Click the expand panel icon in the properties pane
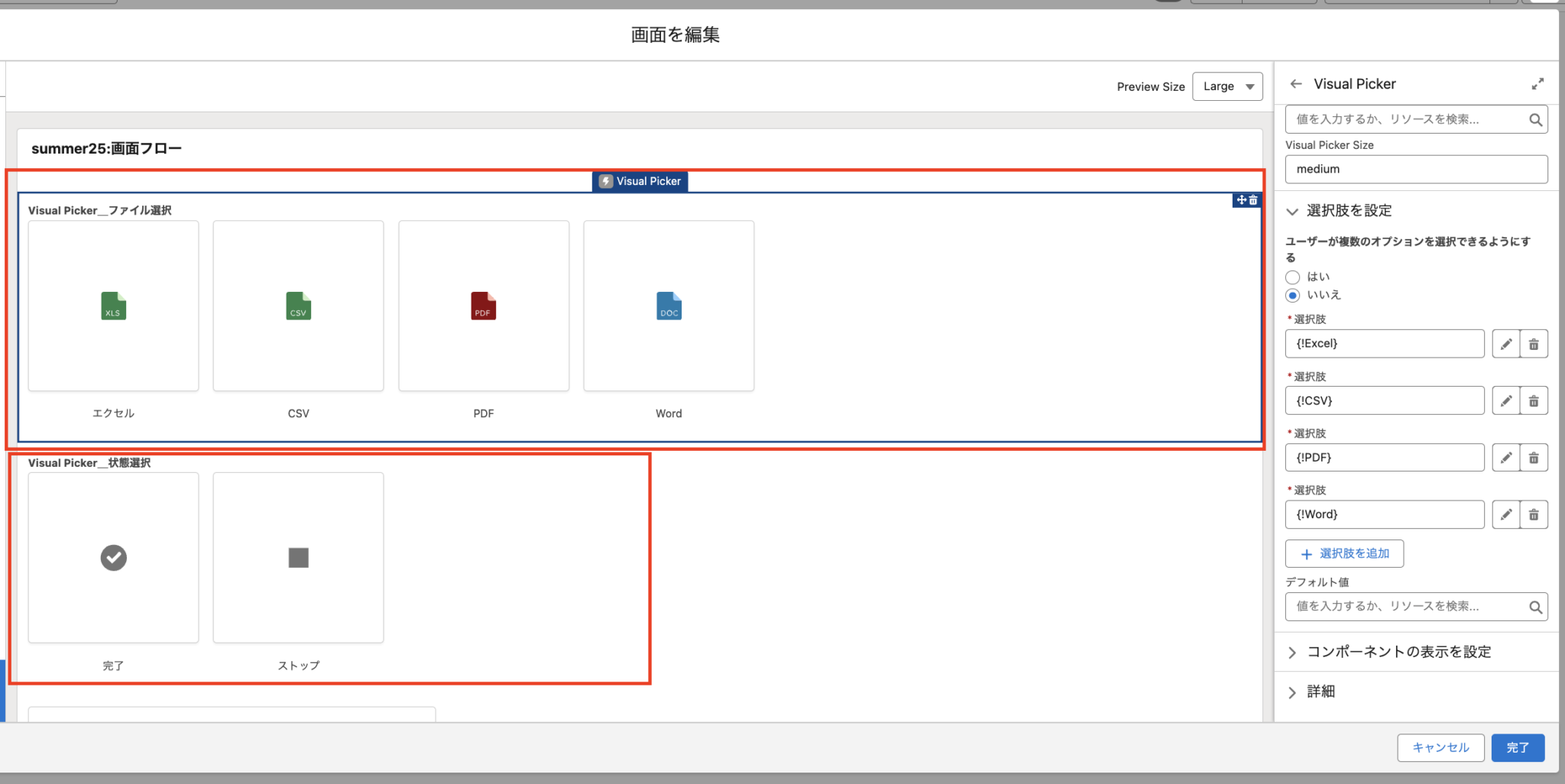The width and height of the screenshot is (1565, 784). (x=1538, y=83)
